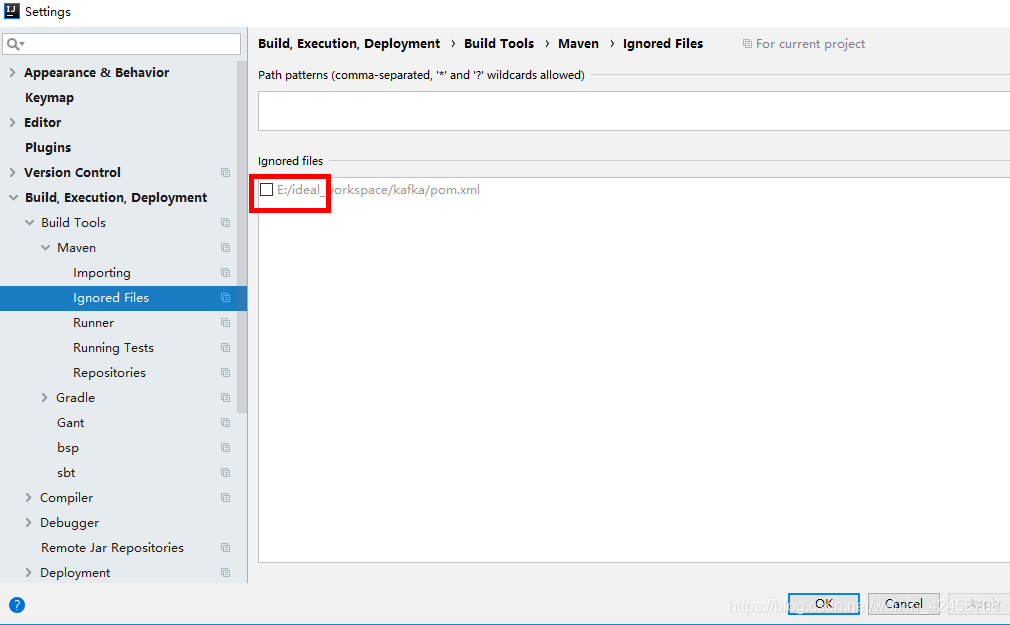Click the Cancel button
This screenshot has width=1010, height=625.
click(x=904, y=604)
